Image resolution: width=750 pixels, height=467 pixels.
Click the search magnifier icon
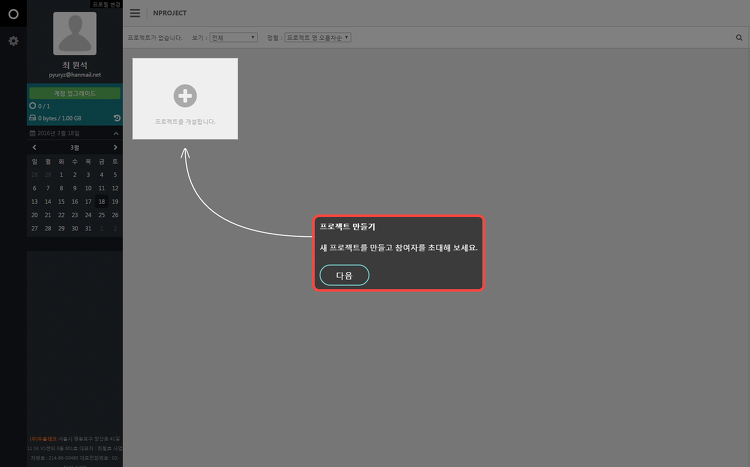tap(739, 37)
